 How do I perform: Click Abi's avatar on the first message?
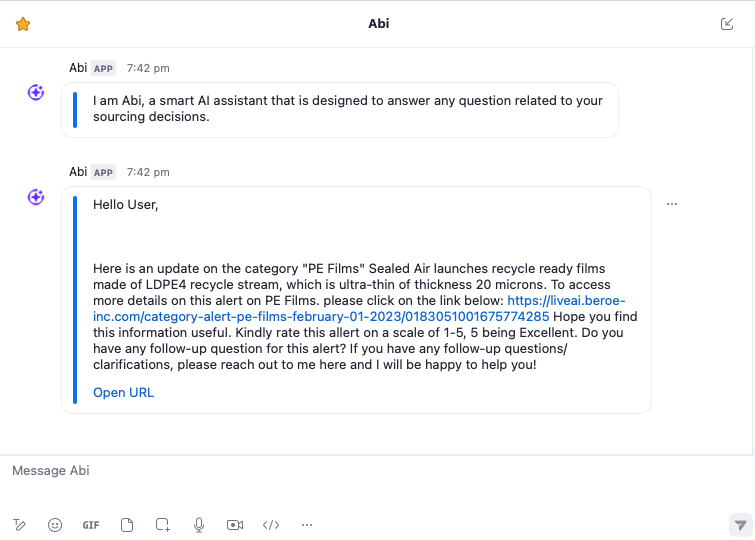tap(36, 93)
